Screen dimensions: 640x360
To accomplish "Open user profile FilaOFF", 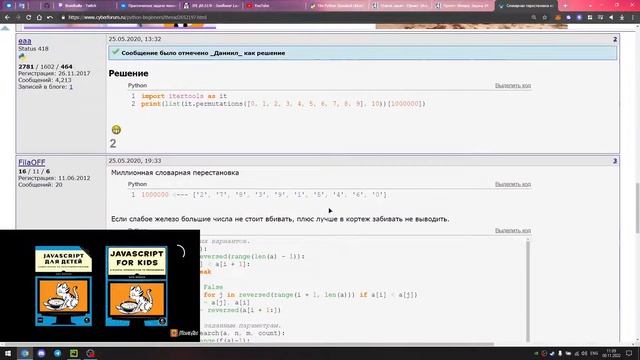I will pyautogui.click(x=31, y=162).
